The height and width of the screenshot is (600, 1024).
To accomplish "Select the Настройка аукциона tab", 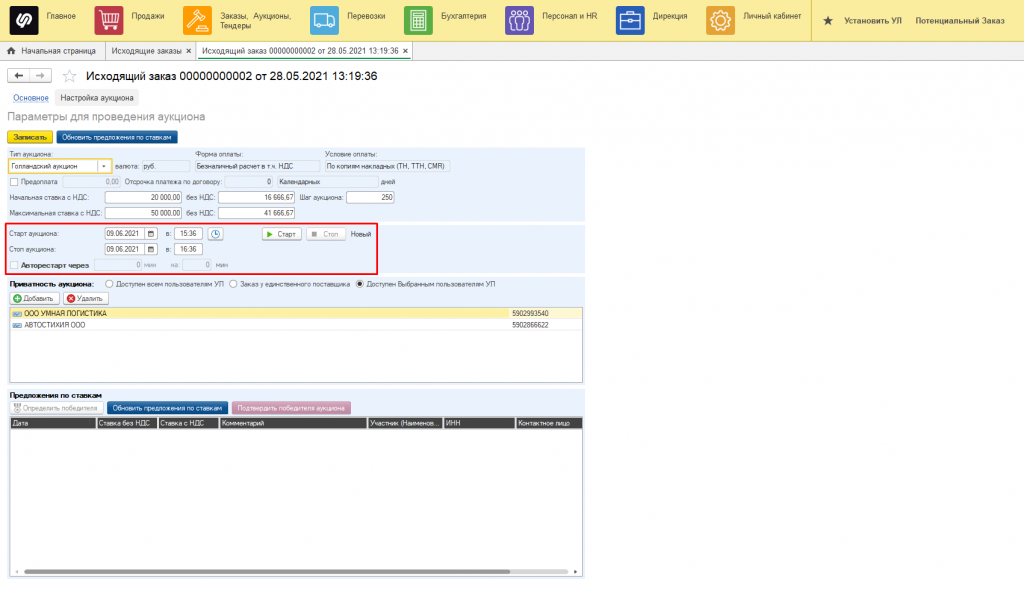I will (97, 98).
